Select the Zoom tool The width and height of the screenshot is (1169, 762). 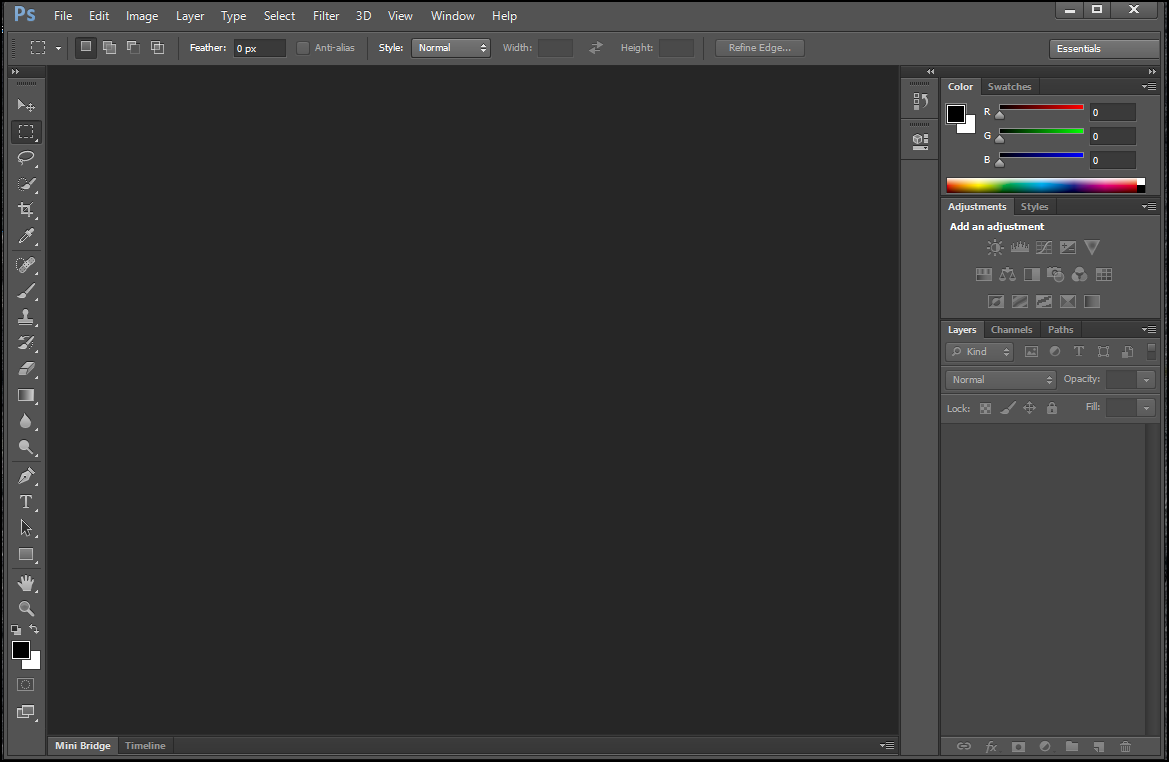tap(26, 608)
